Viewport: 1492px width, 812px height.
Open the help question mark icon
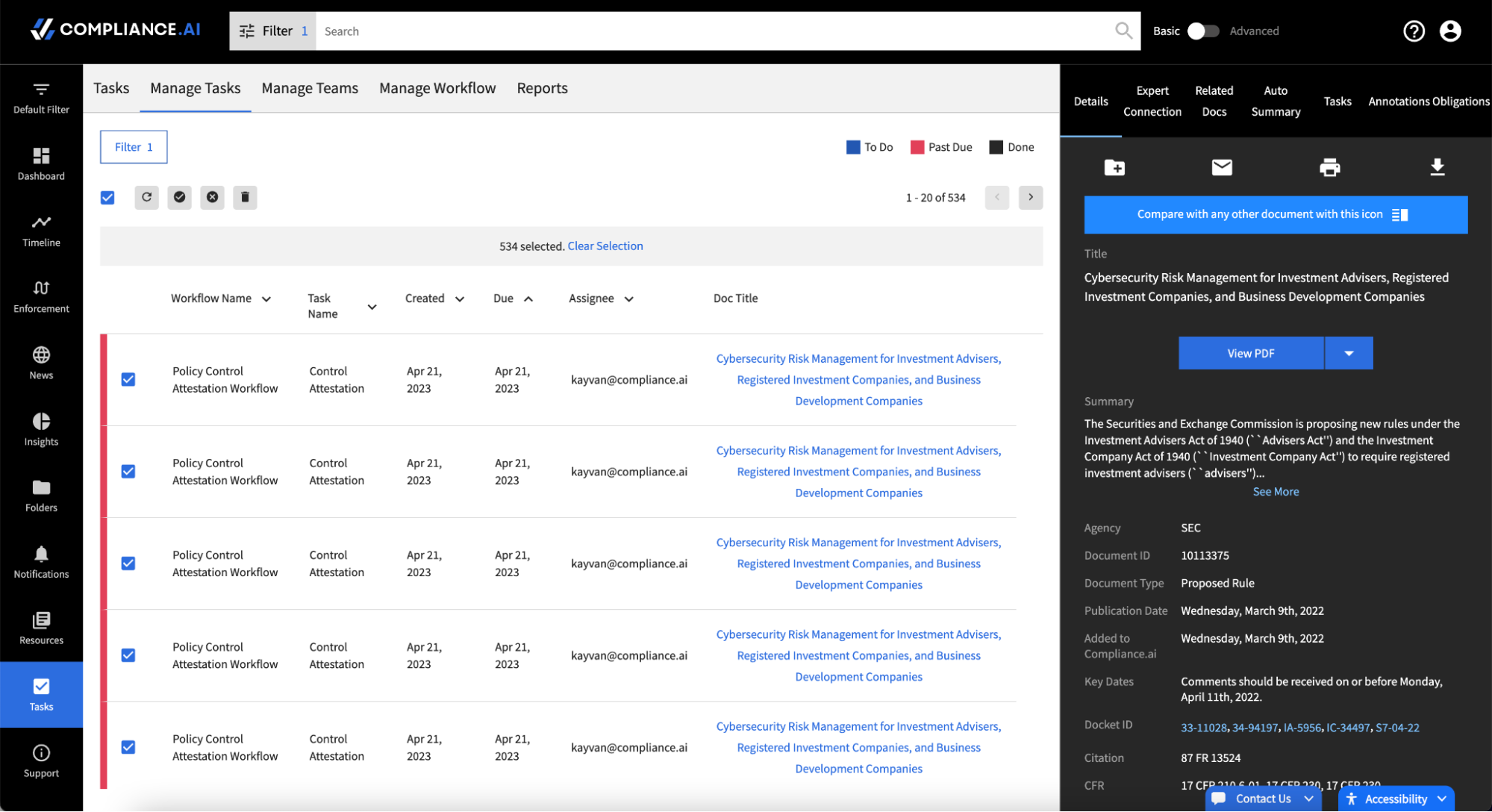(1414, 31)
